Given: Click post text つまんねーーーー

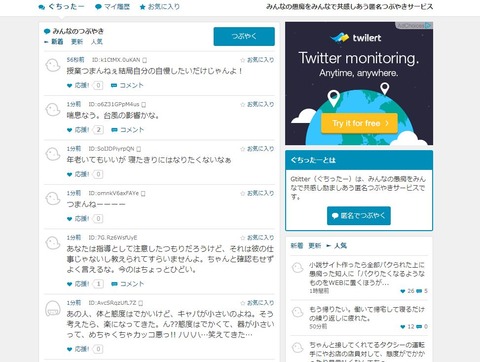Looking at the screenshot, I should click(x=96, y=204).
